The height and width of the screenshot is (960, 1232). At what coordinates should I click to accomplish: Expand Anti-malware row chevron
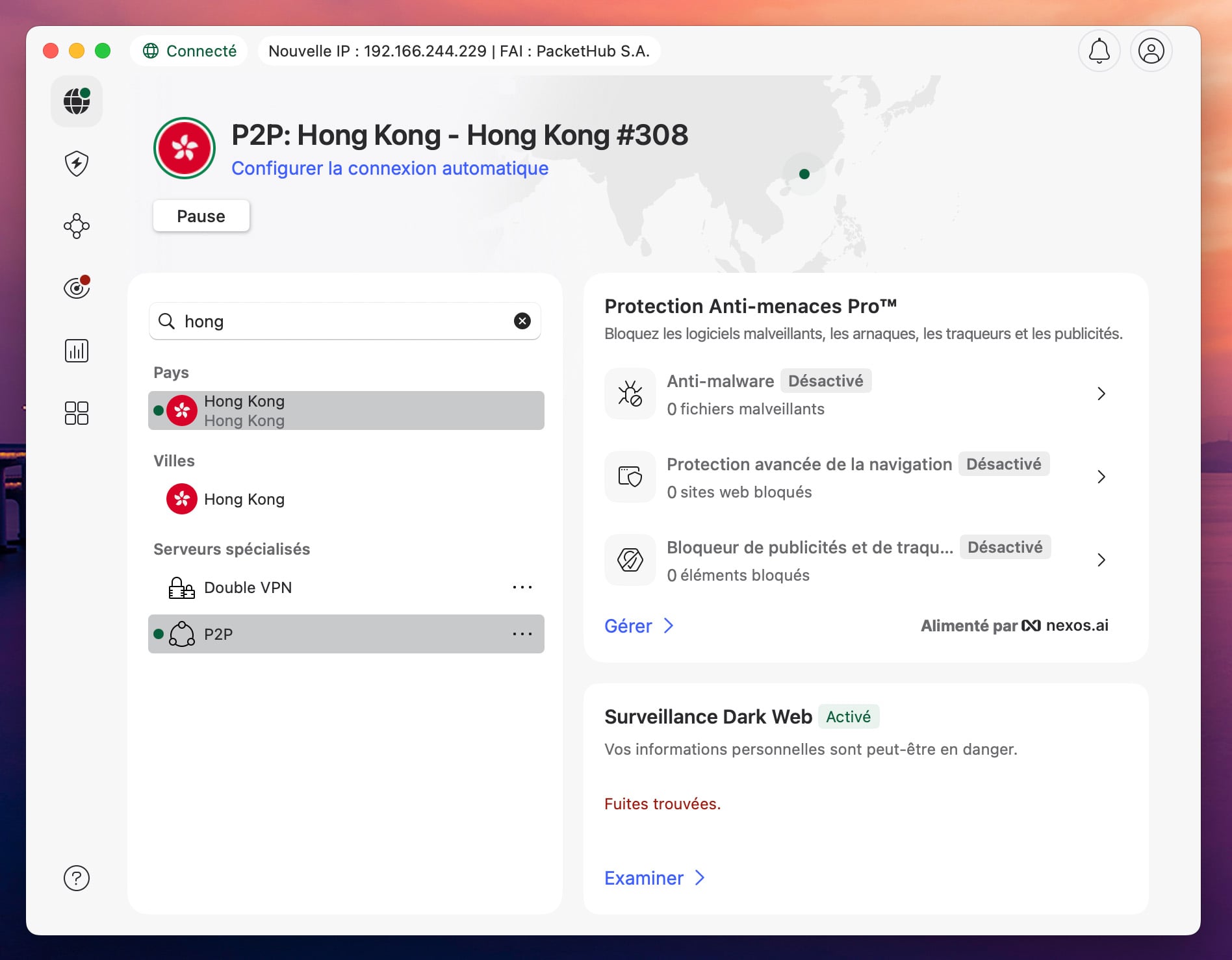click(x=1101, y=394)
